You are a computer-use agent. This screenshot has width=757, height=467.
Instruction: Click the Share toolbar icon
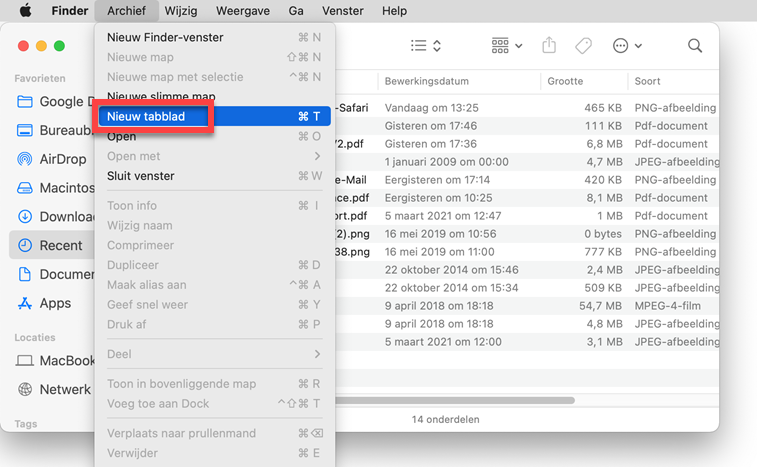click(x=549, y=45)
